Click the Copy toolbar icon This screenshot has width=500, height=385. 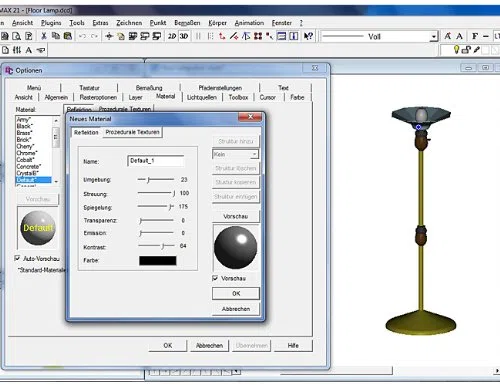coord(56,36)
